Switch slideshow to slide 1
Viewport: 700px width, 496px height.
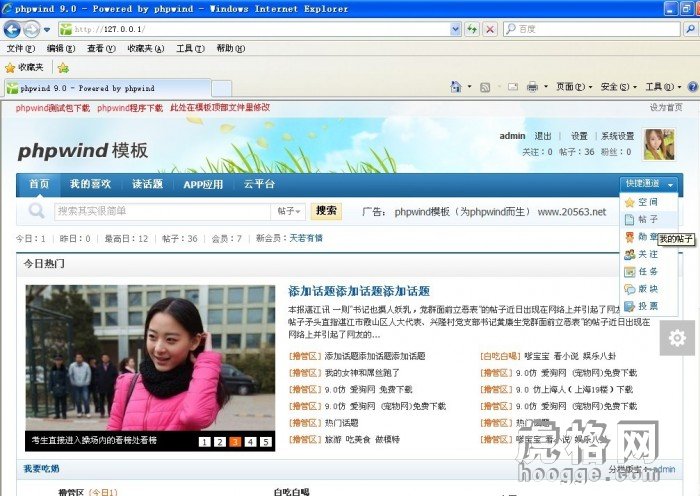point(204,442)
